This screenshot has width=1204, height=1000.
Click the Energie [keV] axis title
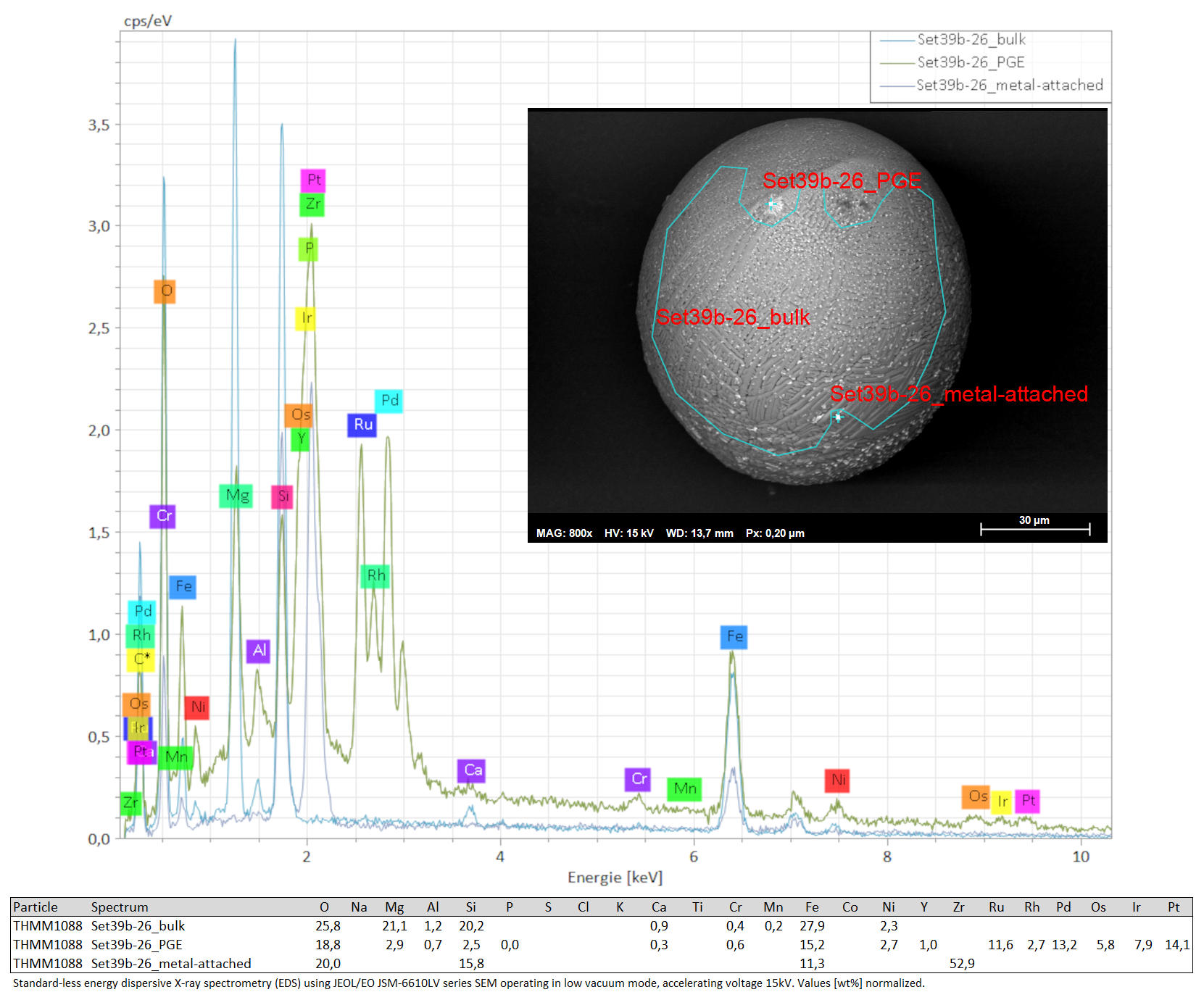click(x=615, y=878)
